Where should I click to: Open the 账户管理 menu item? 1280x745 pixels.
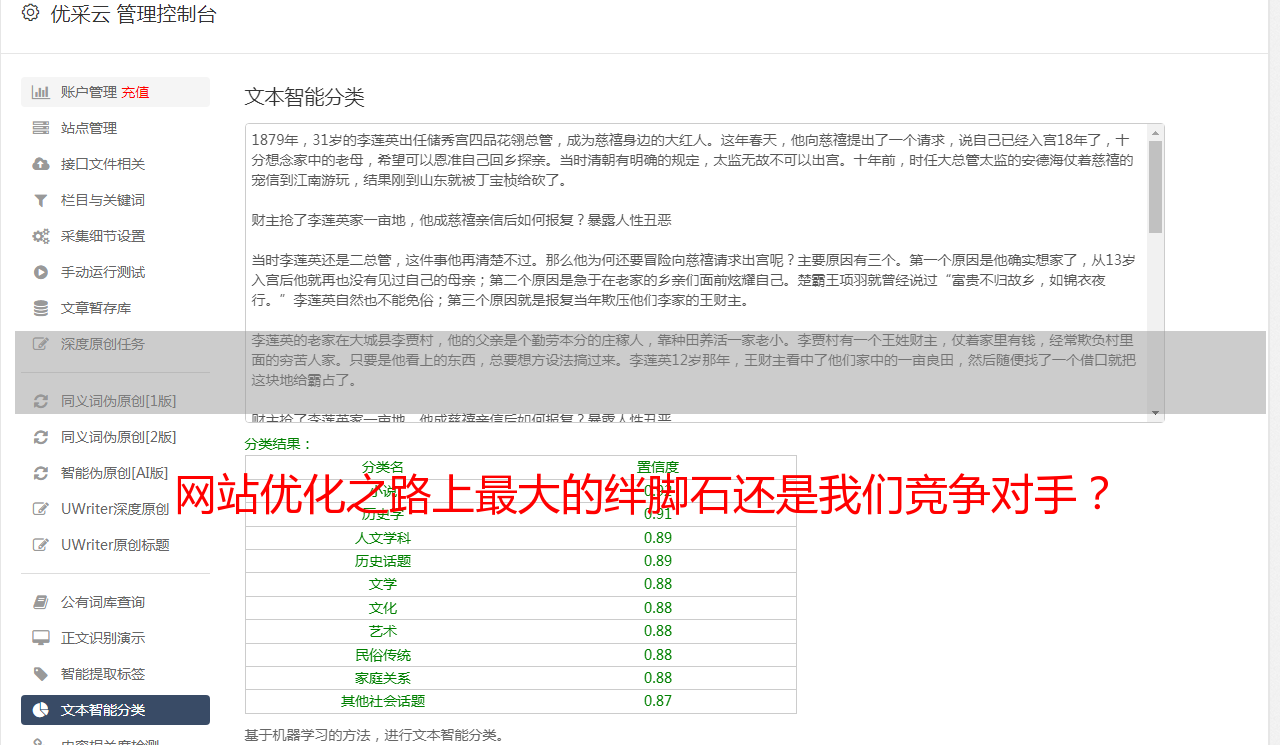(115, 92)
